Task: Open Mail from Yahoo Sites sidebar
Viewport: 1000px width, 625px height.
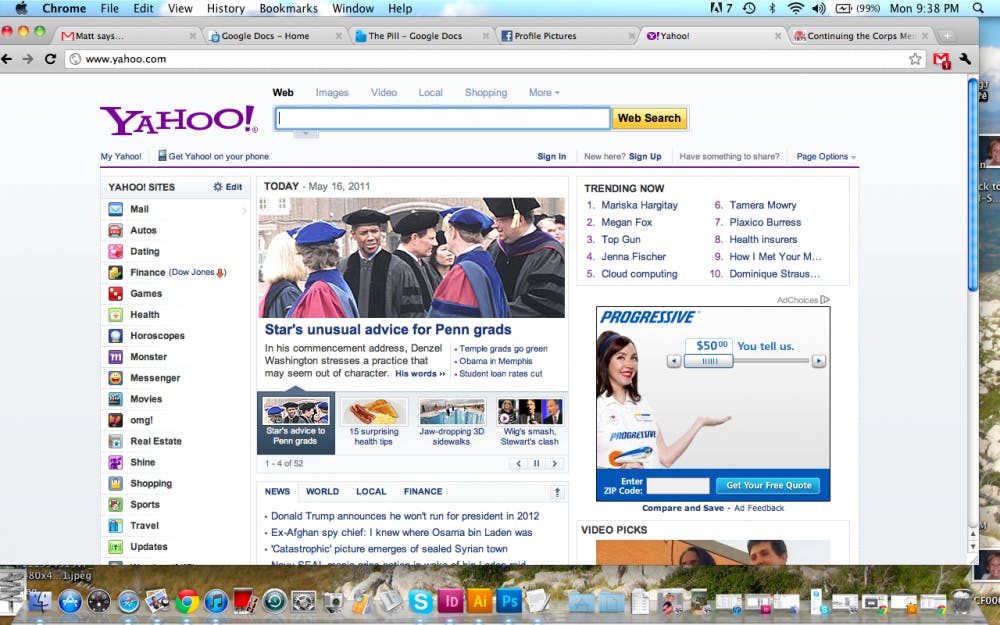Action: (x=139, y=209)
